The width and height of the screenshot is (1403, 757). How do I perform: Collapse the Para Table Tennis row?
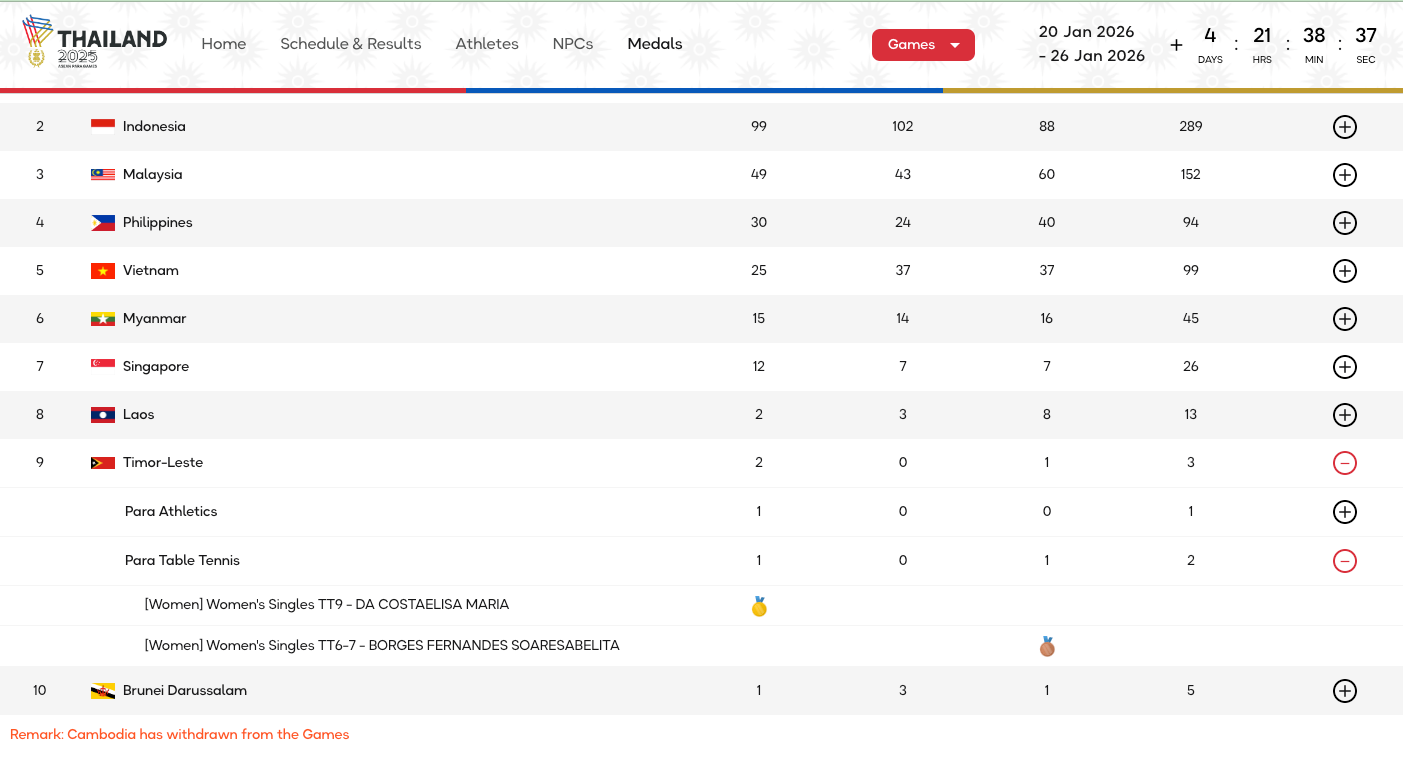click(x=1345, y=561)
